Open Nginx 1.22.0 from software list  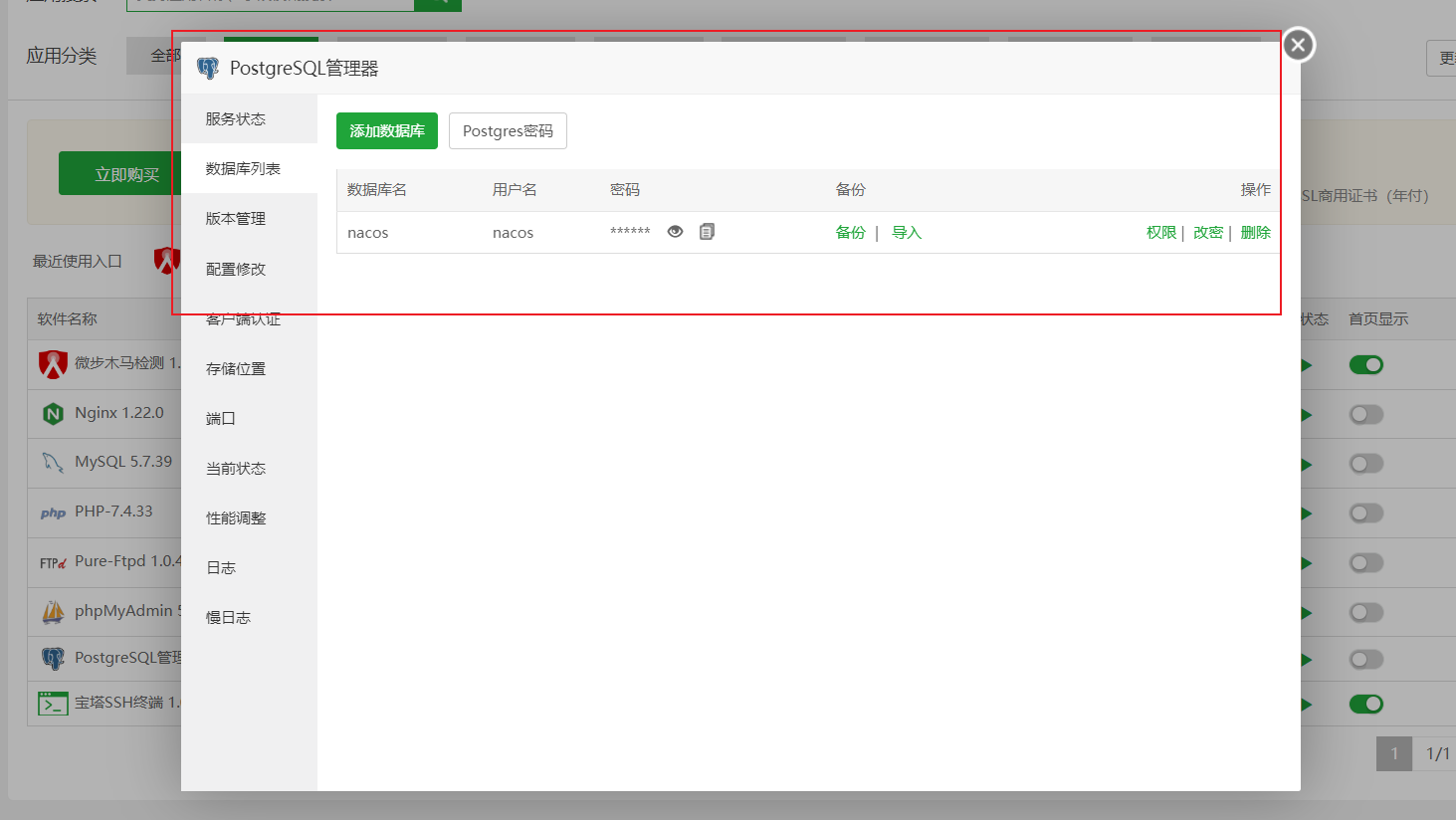click(119, 413)
